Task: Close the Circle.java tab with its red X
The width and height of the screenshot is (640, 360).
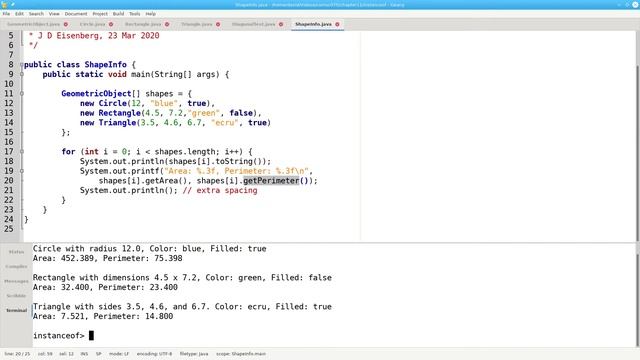Action: [111, 24]
